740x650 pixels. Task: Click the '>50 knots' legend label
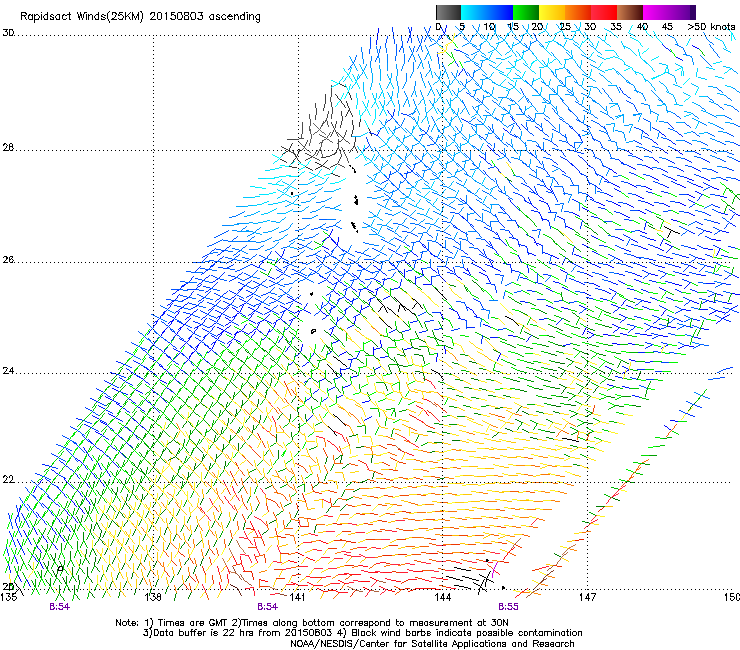coord(711,27)
